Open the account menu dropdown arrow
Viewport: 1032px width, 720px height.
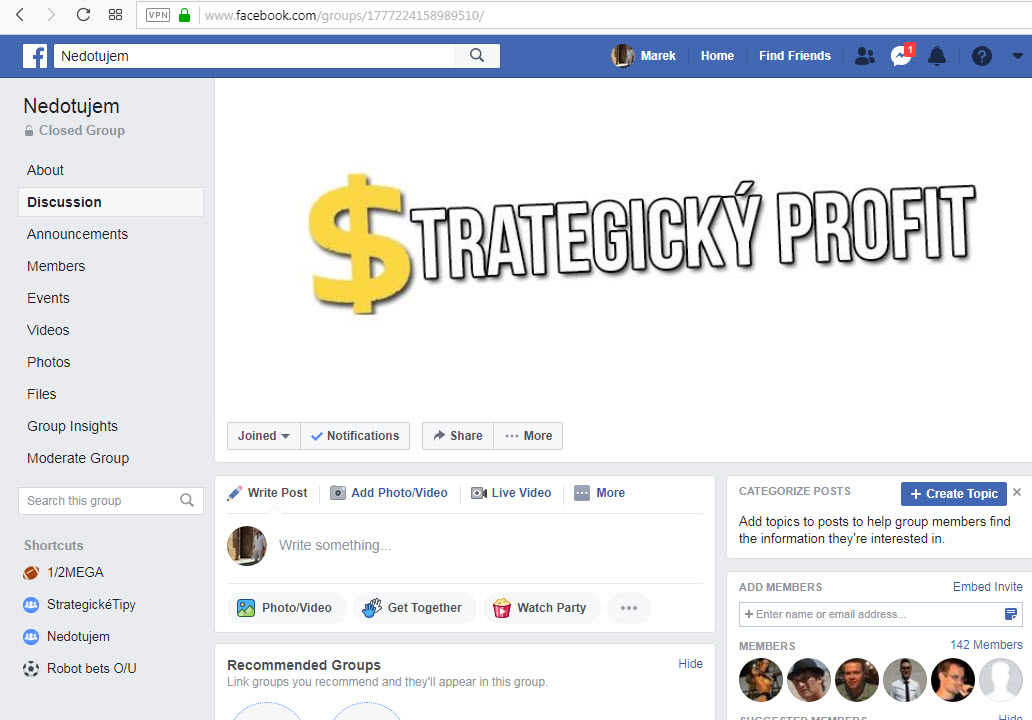(1018, 57)
